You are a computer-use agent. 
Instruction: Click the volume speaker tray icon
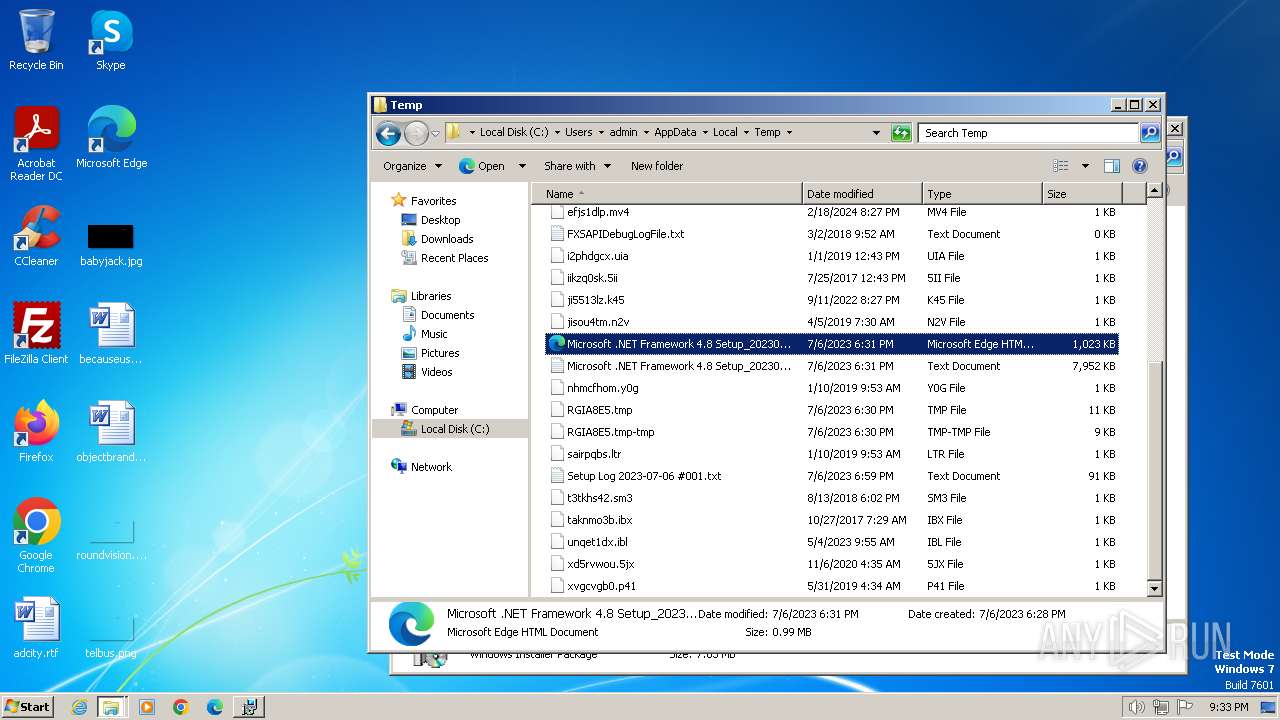pos(1136,707)
